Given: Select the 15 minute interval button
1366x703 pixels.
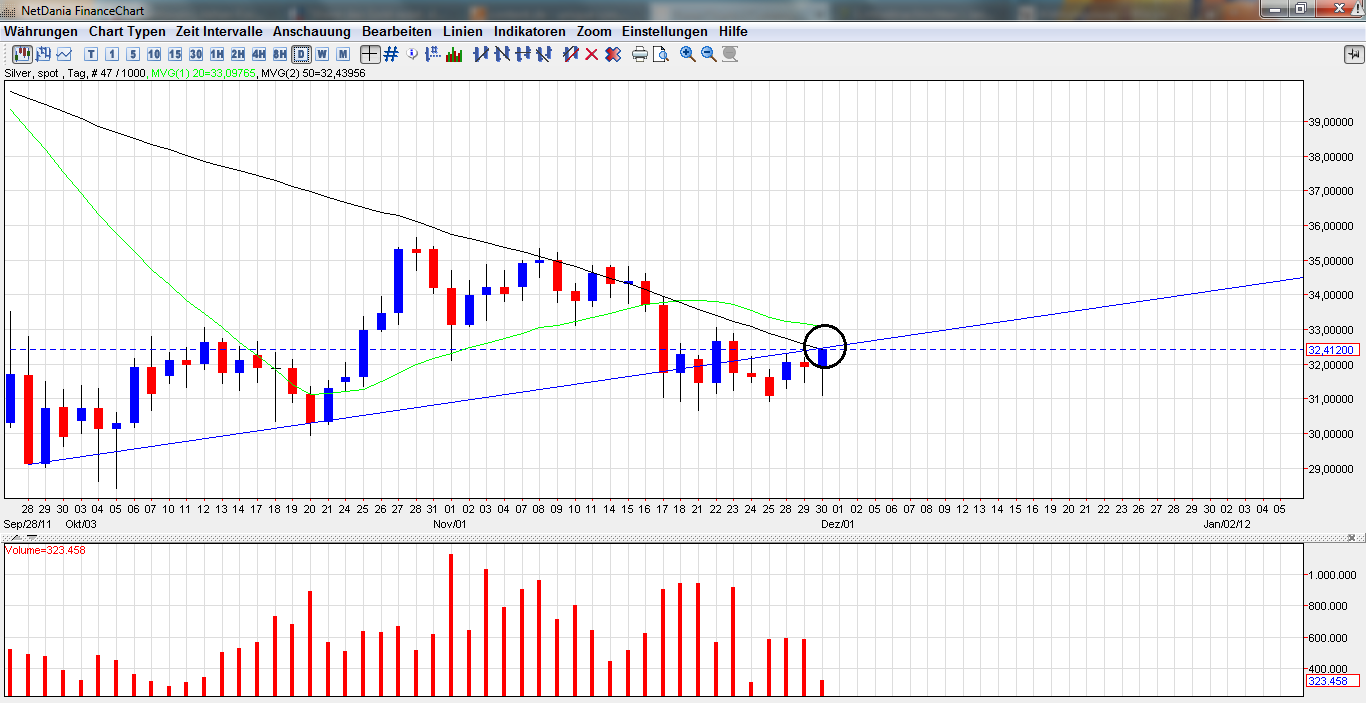Looking at the screenshot, I should [174, 54].
